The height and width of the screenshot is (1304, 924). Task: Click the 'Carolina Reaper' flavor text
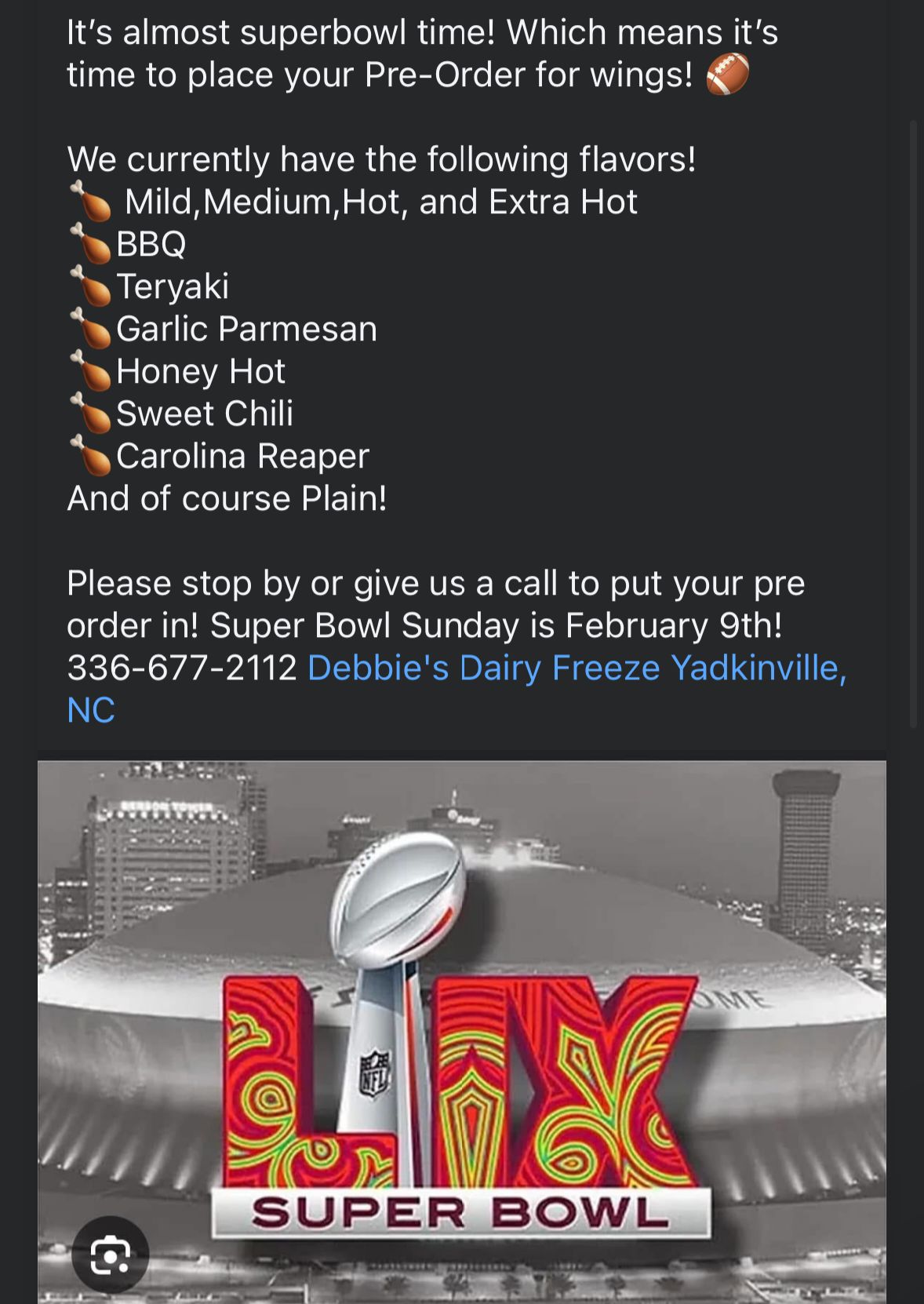pyautogui.click(x=242, y=456)
